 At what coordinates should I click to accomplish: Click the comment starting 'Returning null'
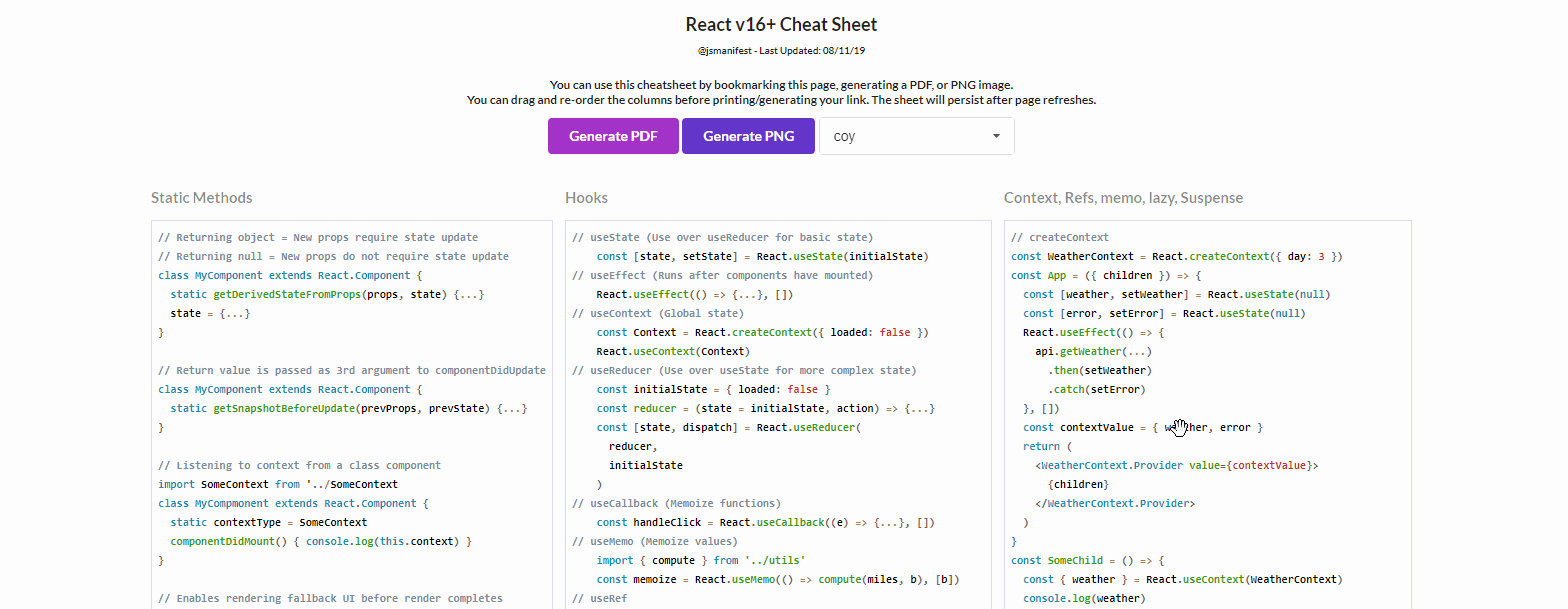pos(334,256)
